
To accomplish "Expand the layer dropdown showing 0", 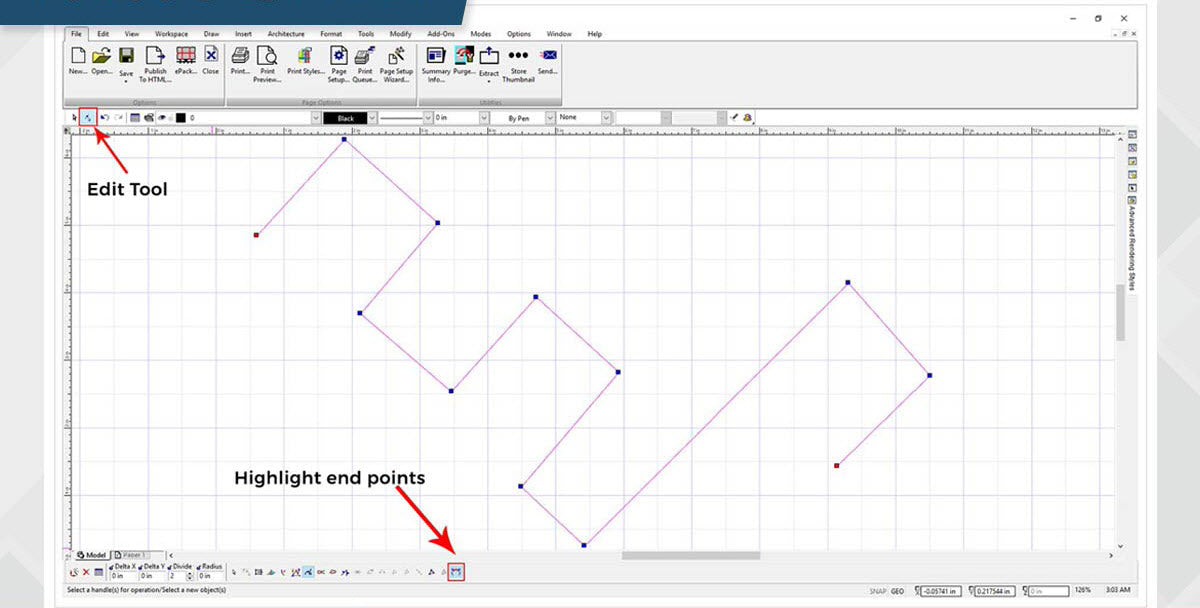I will click(316, 118).
